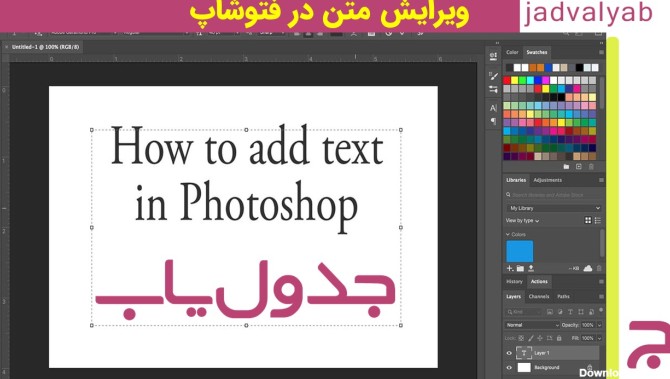The height and width of the screenshot is (379, 670).
Task: Open Swatches panel menu icon
Action: (601, 52)
